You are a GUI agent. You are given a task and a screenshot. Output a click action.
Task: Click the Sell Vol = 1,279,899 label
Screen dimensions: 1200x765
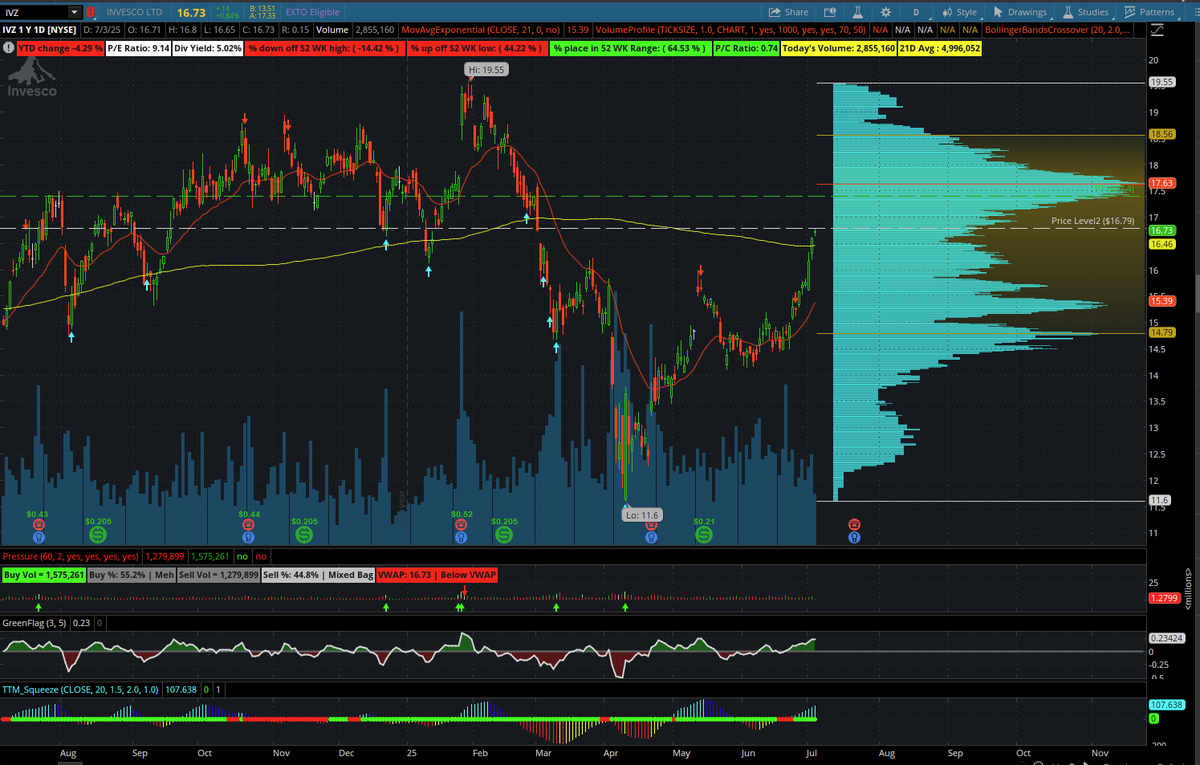pyautogui.click(x=218, y=575)
